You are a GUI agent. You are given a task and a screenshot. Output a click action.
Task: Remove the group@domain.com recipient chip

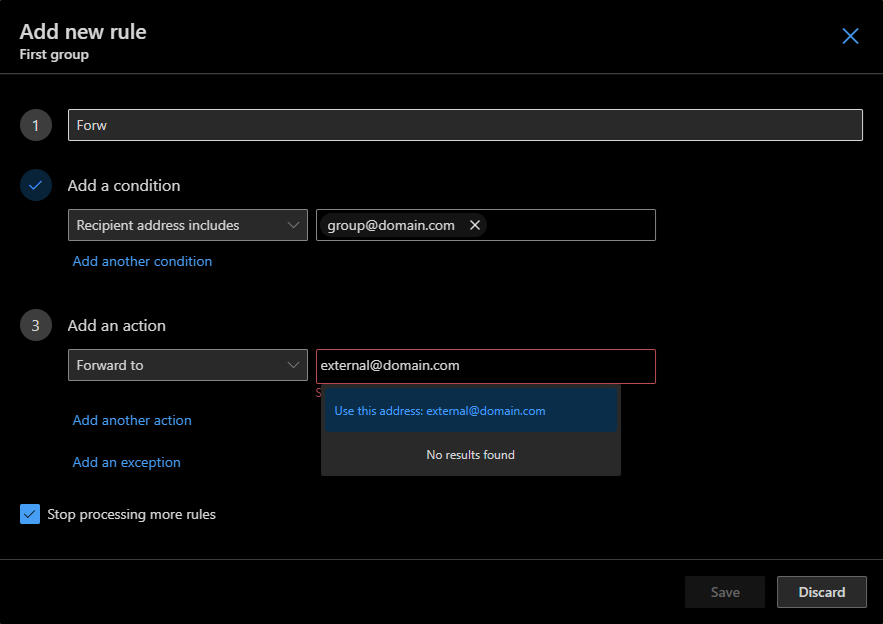[475, 225]
